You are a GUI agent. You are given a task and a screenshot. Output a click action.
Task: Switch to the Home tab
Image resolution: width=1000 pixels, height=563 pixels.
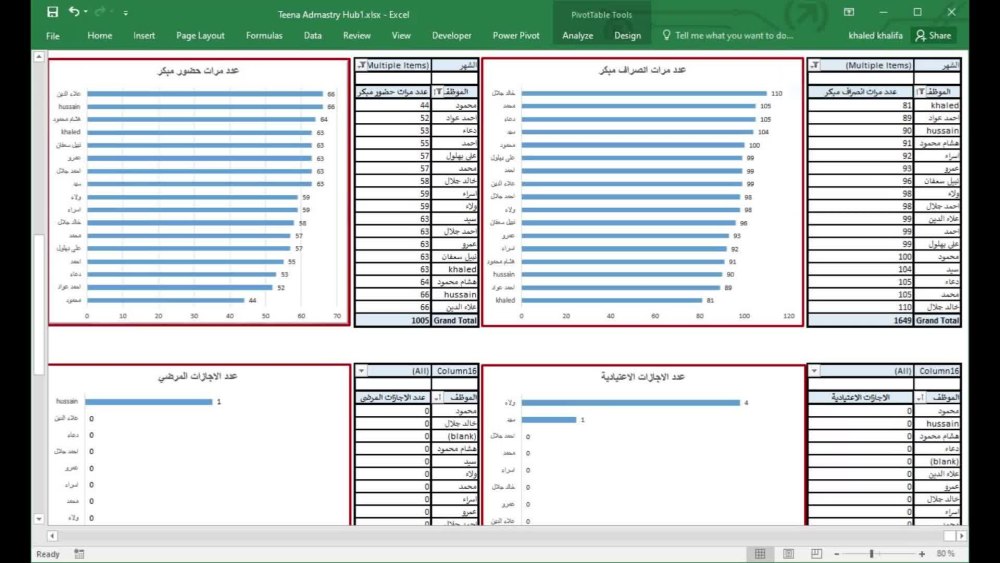(x=99, y=36)
